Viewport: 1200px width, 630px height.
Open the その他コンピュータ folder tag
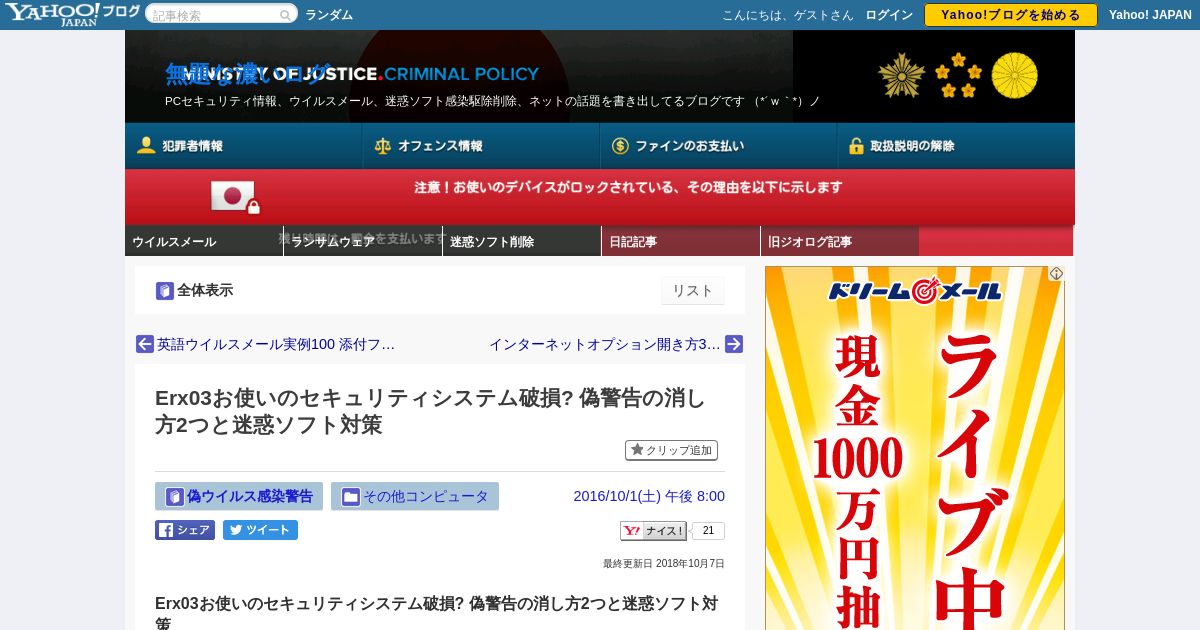point(415,496)
